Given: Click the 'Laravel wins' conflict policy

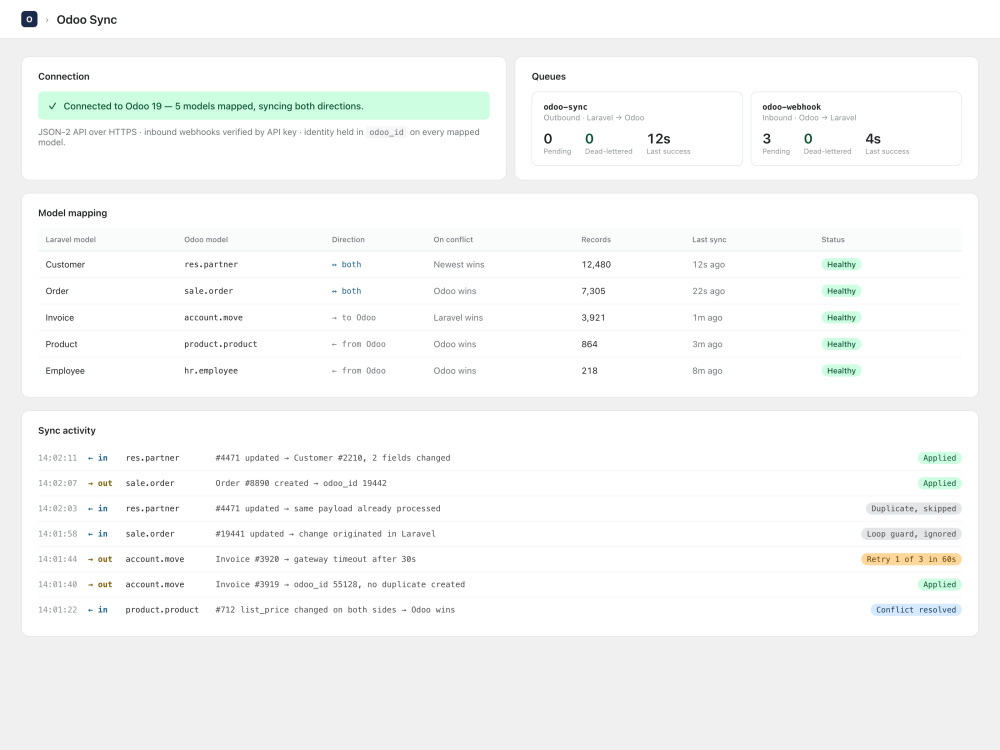Looking at the screenshot, I should 458,318.
